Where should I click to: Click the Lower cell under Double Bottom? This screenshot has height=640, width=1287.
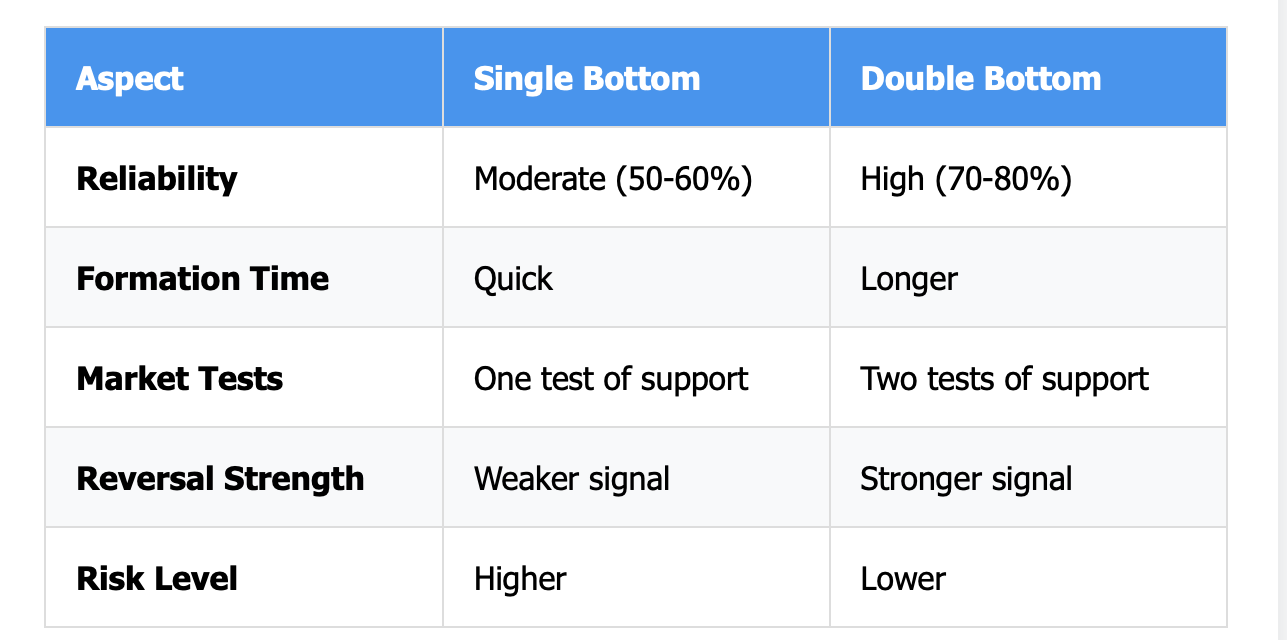[1028, 578]
